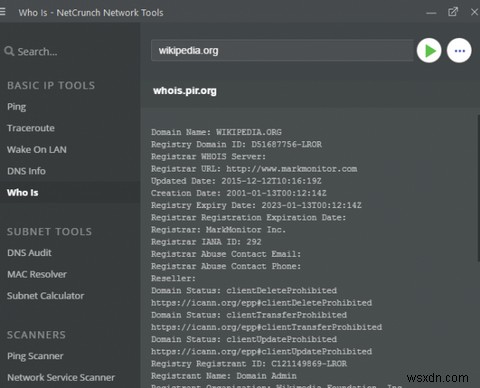Click Domain Status: clientDeleteProhibited line

point(244,290)
